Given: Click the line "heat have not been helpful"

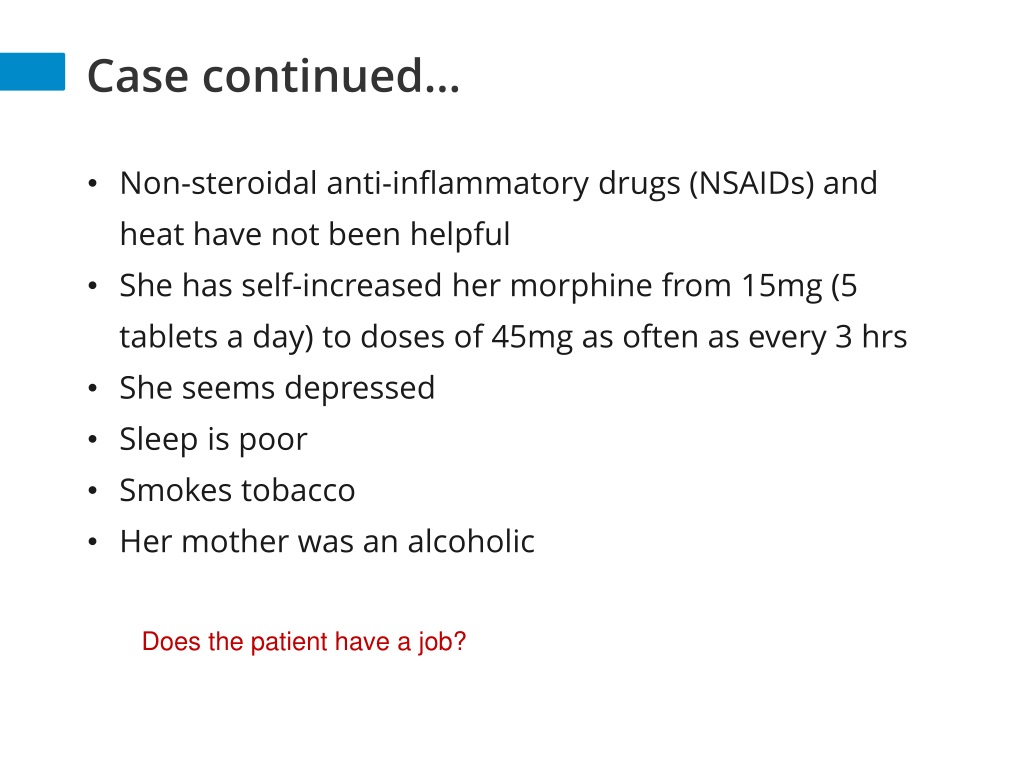Looking at the screenshot, I should (315, 234).
